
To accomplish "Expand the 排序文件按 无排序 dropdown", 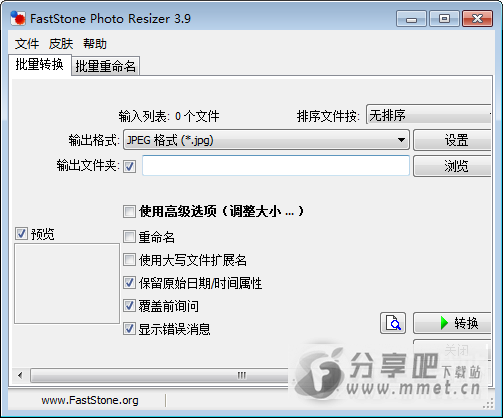I will [429, 115].
